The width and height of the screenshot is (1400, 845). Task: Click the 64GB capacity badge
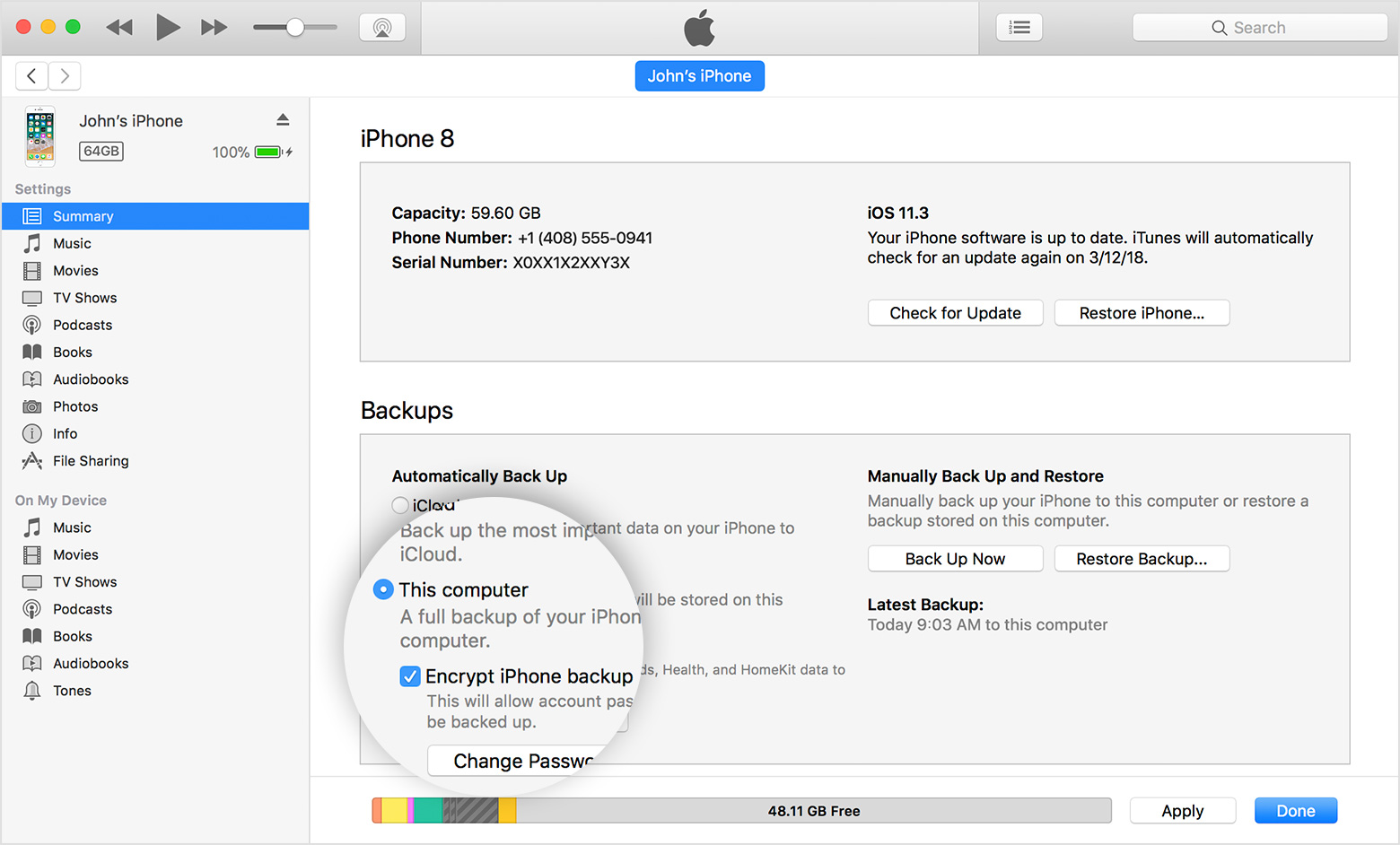point(101,152)
